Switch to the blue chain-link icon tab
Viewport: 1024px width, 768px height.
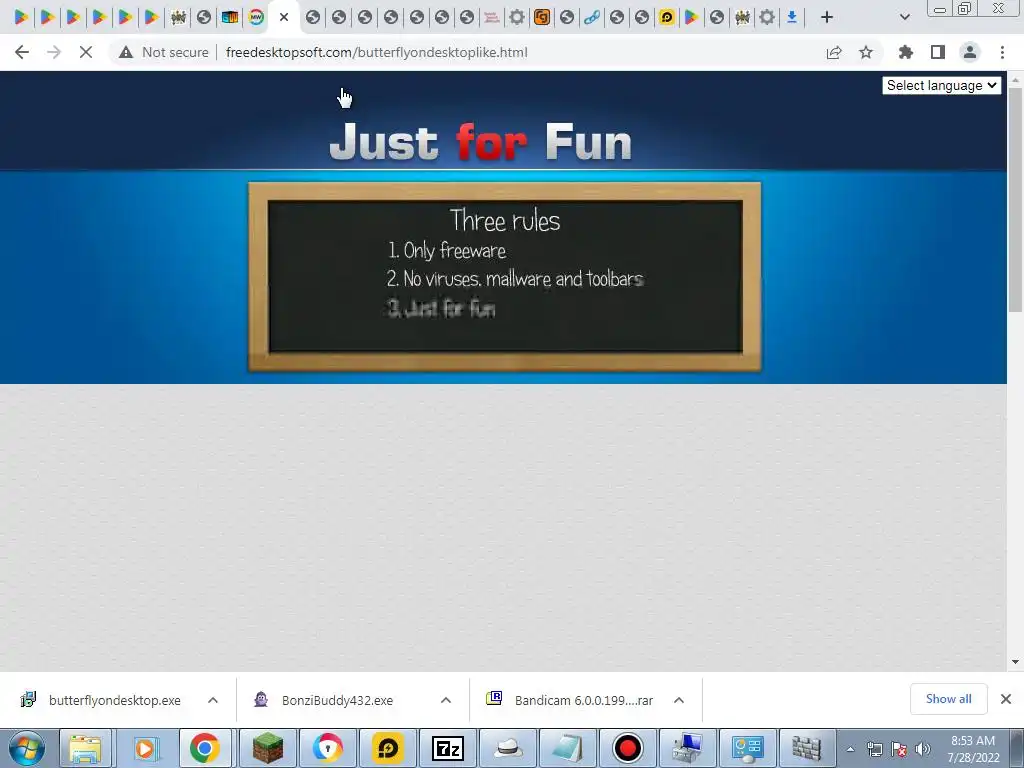coord(592,18)
